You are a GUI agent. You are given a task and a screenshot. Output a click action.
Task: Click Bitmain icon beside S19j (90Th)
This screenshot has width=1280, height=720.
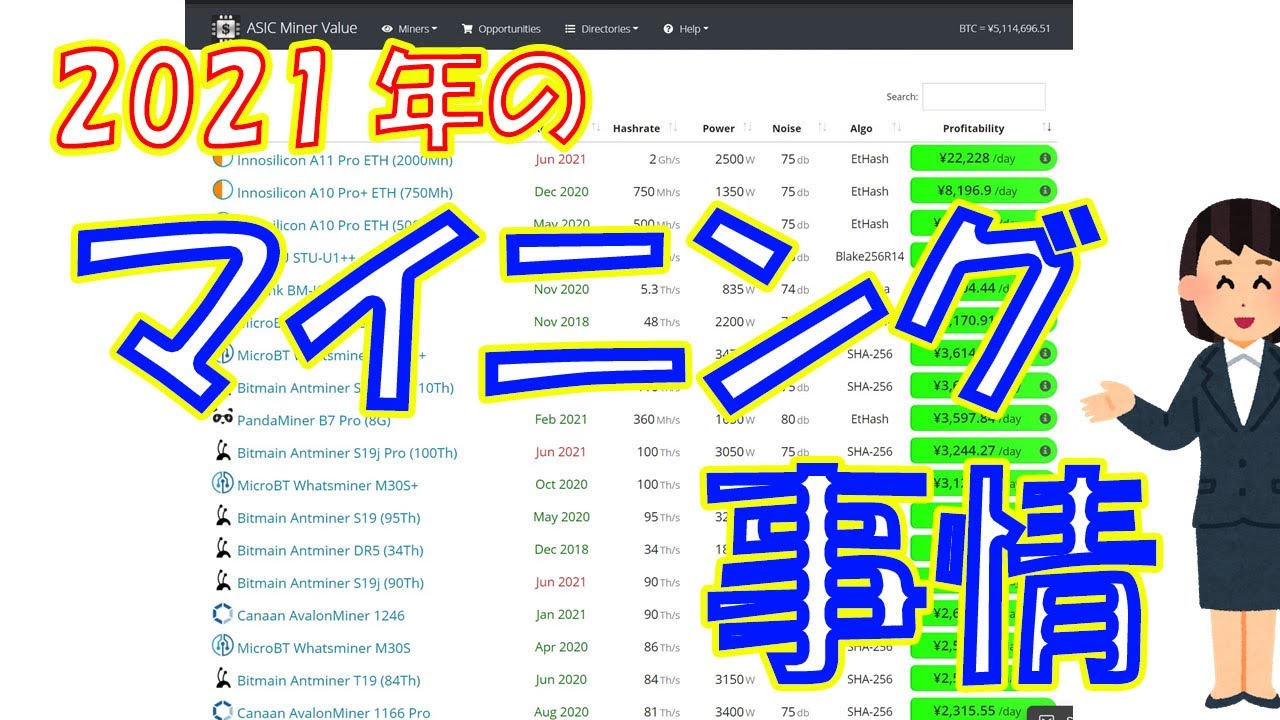(222, 581)
